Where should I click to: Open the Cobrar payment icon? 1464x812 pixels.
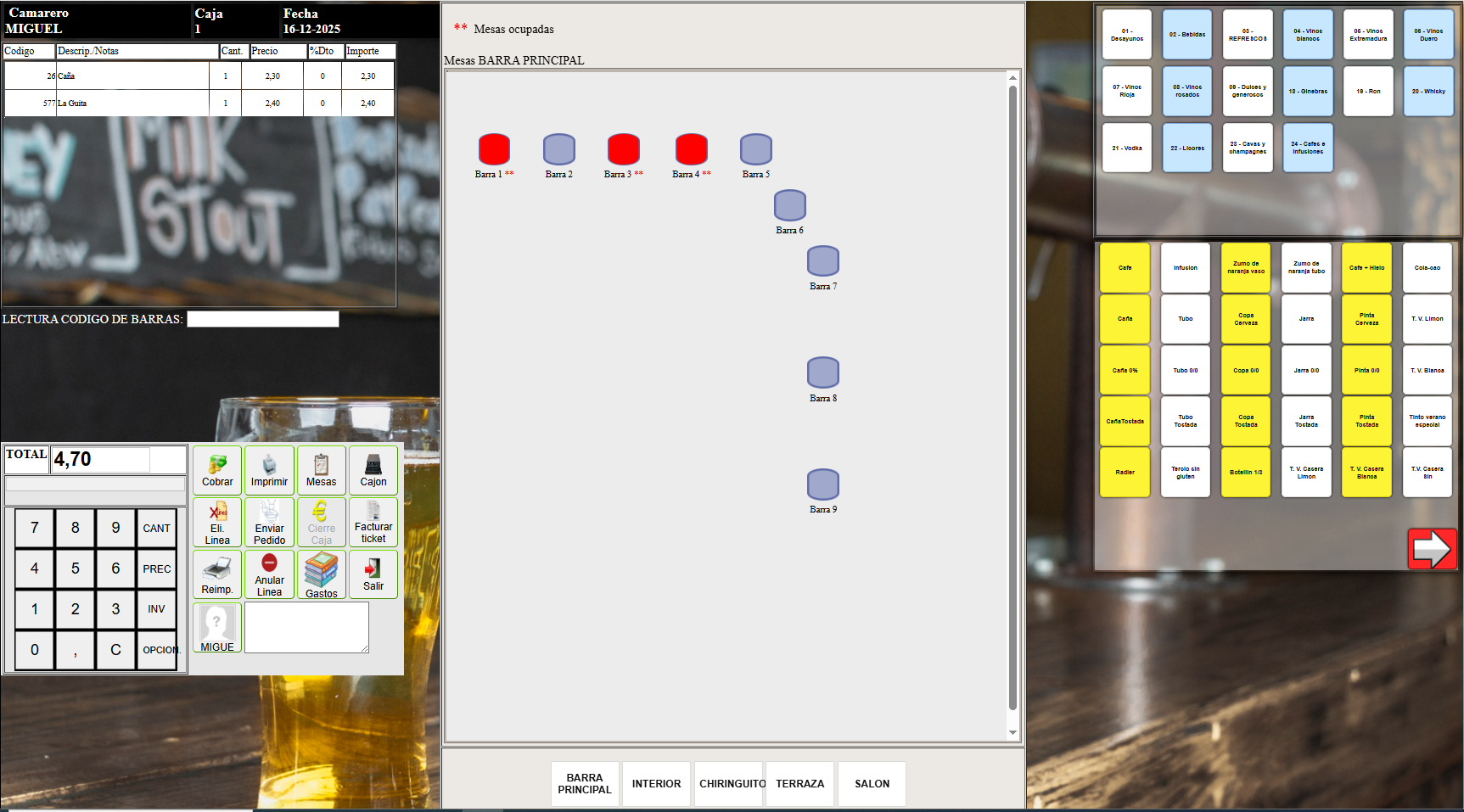tap(216, 470)
